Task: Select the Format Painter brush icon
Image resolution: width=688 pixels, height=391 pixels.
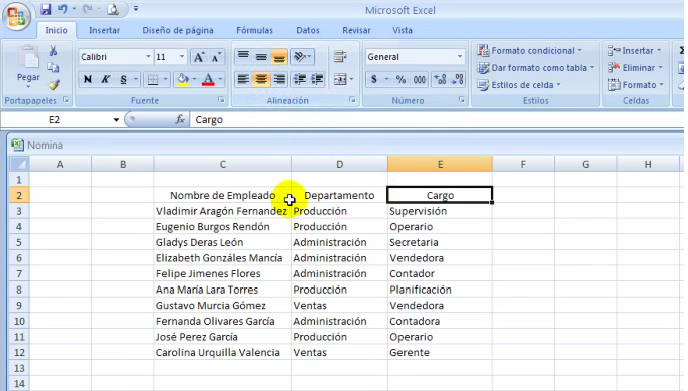Action: 54,84
